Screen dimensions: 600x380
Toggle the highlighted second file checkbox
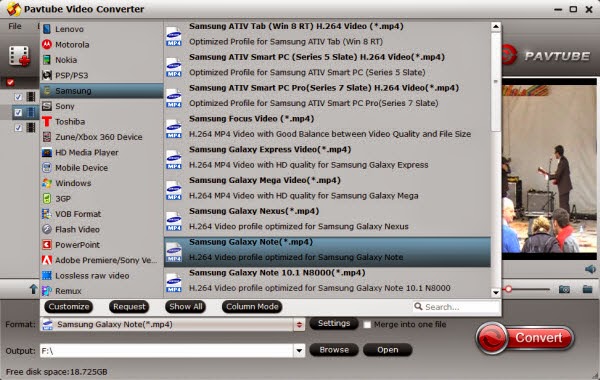[18, 113]
